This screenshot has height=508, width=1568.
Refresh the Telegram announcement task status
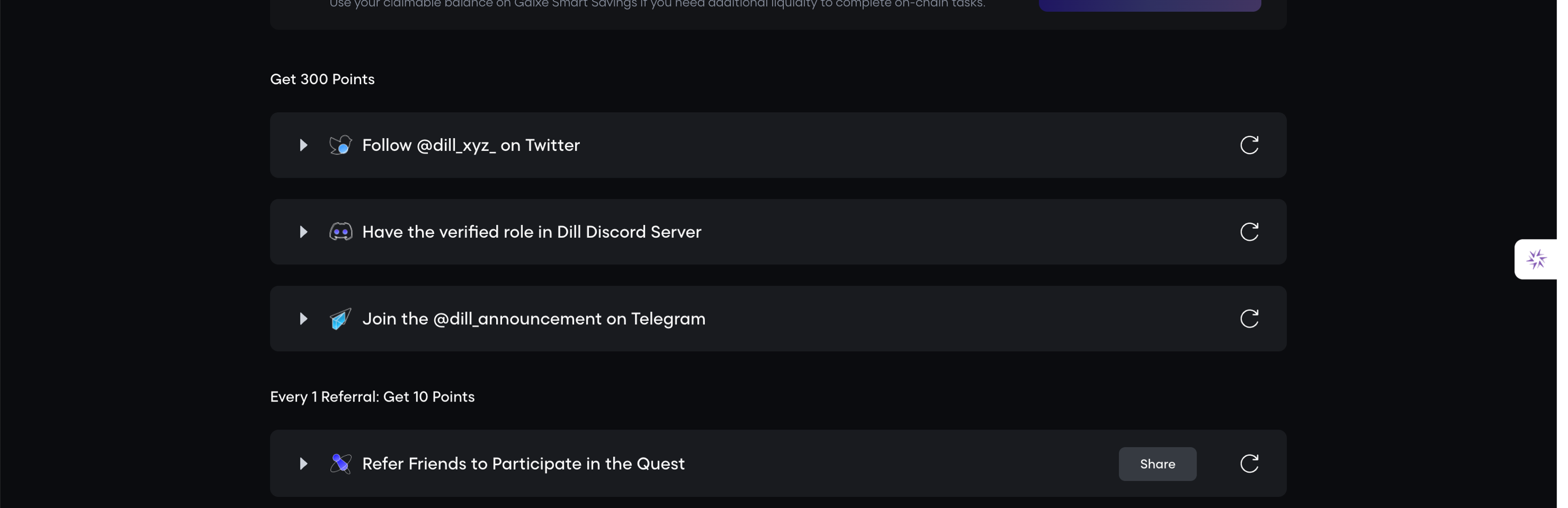[1249, 319]
